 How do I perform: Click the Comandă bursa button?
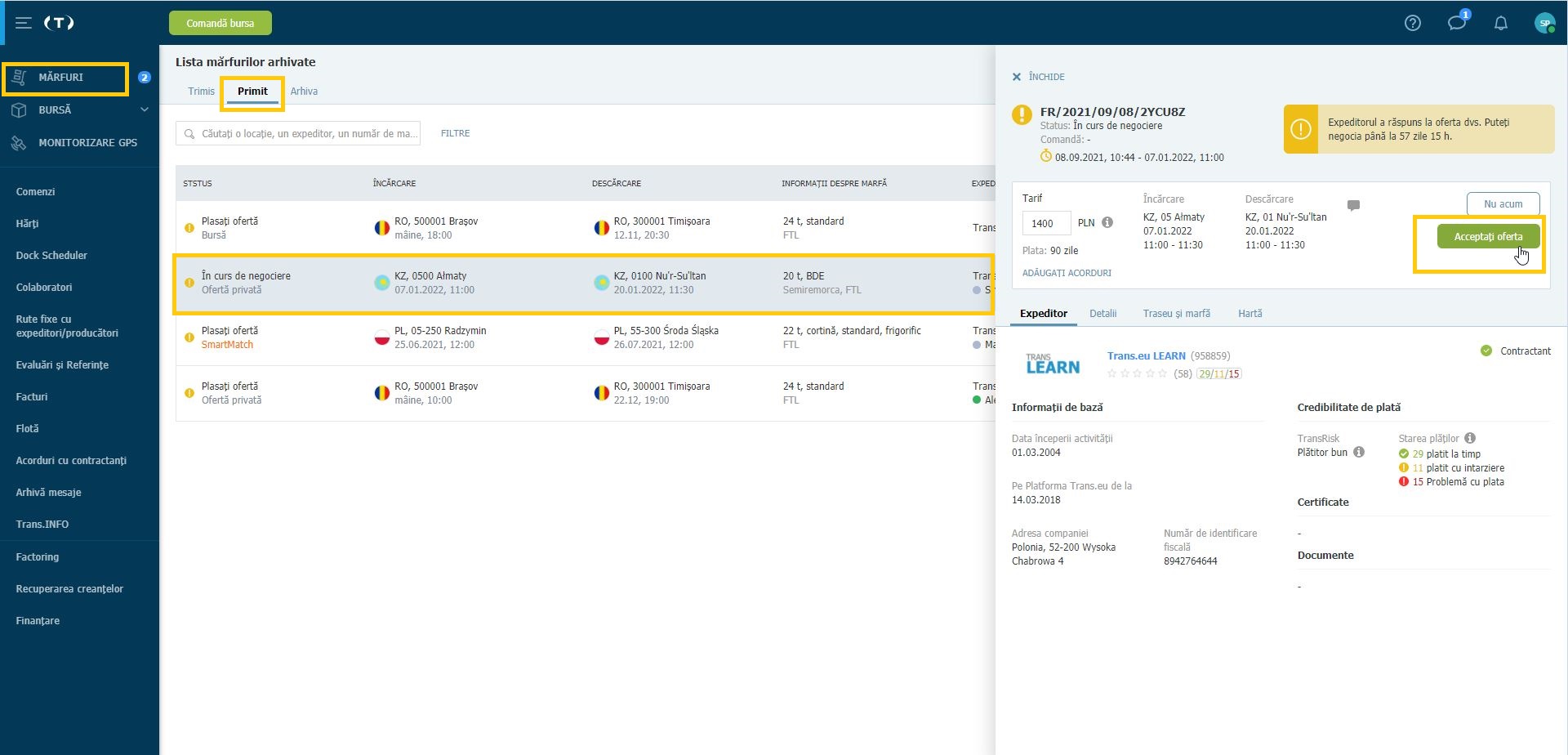tap(220, 23)
